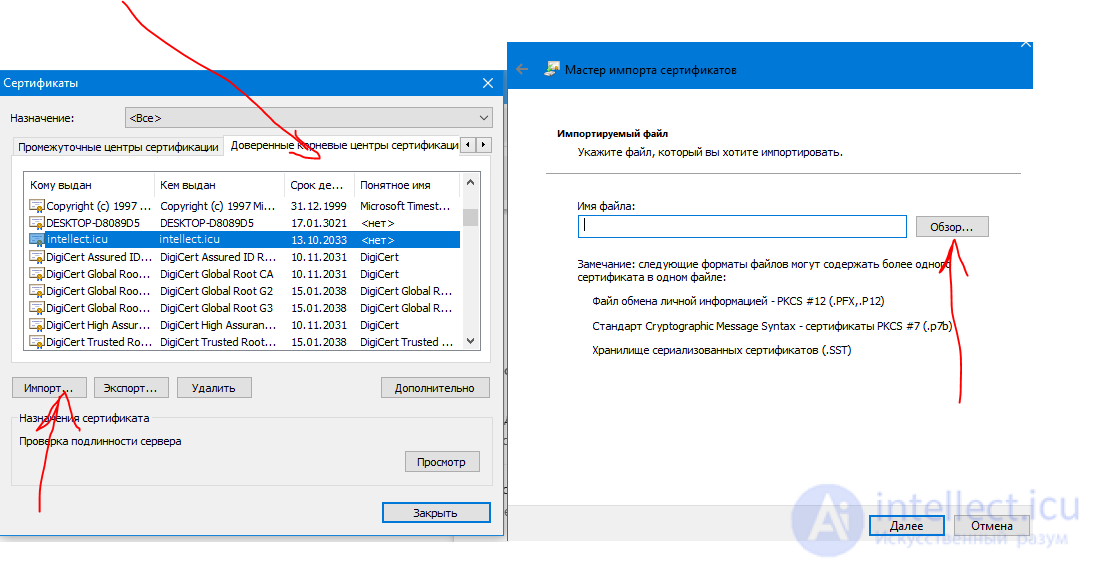Click the Microsoft Timest... friendly name cell
This screenshot has width=1097, height=569.
tap(405, 206)
